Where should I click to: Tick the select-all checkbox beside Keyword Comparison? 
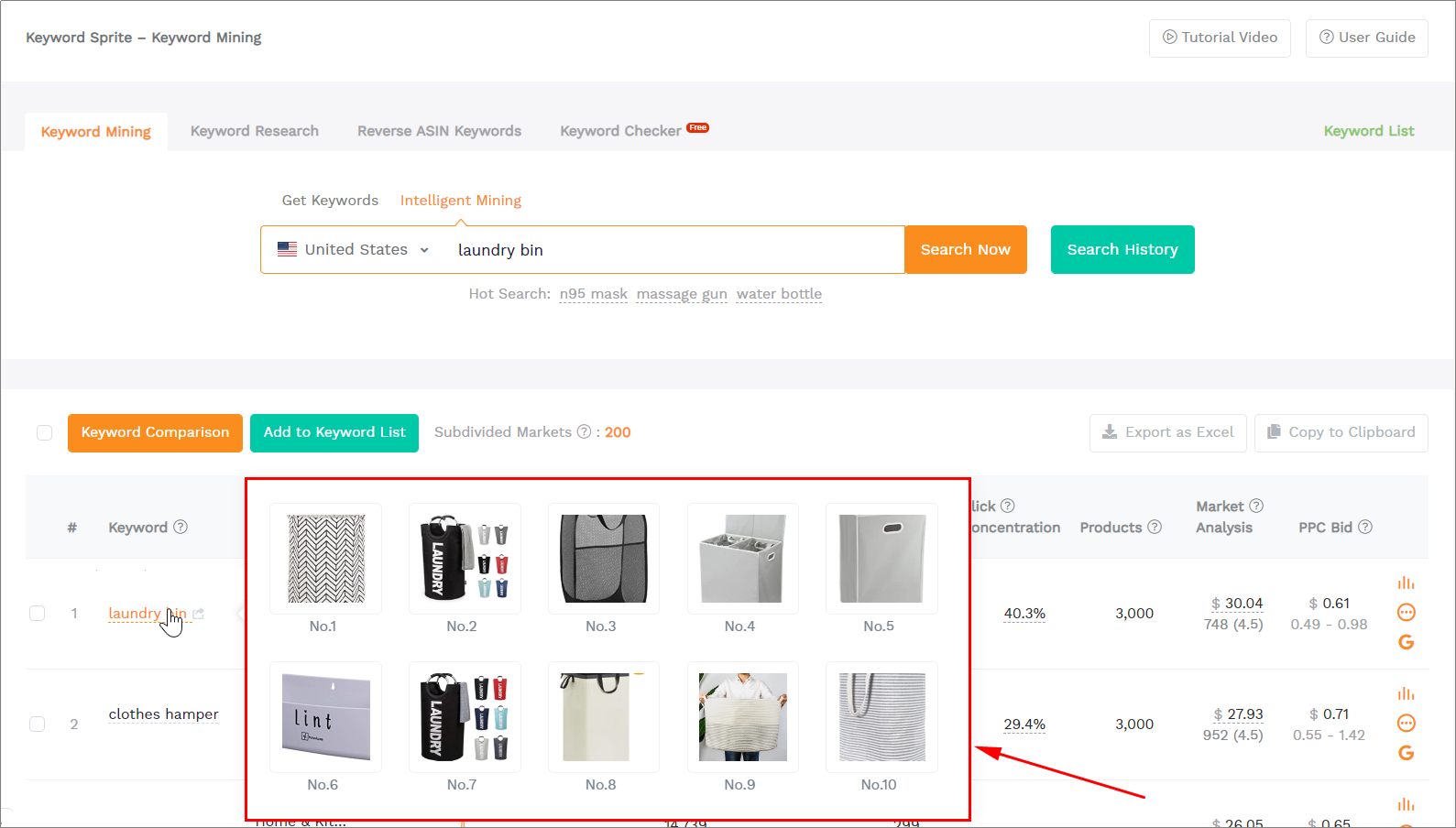tap(44, 432)
